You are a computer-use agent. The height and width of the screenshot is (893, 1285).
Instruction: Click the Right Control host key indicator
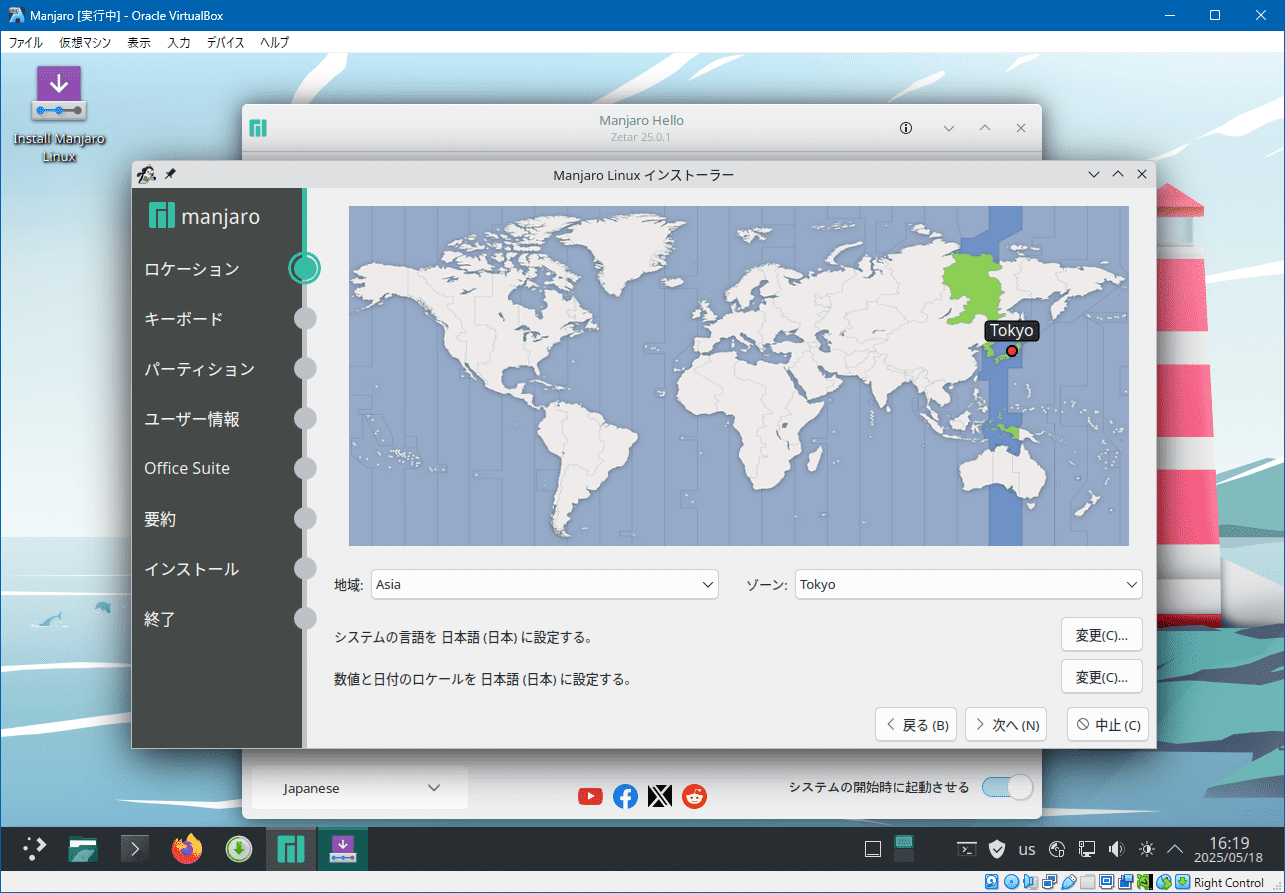click(1228, 882)
